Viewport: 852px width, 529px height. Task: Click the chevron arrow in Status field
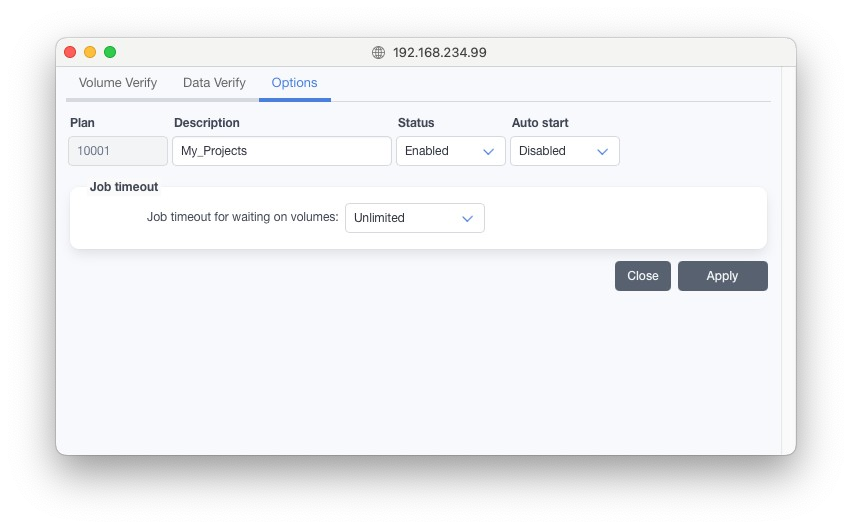point(489,151)
